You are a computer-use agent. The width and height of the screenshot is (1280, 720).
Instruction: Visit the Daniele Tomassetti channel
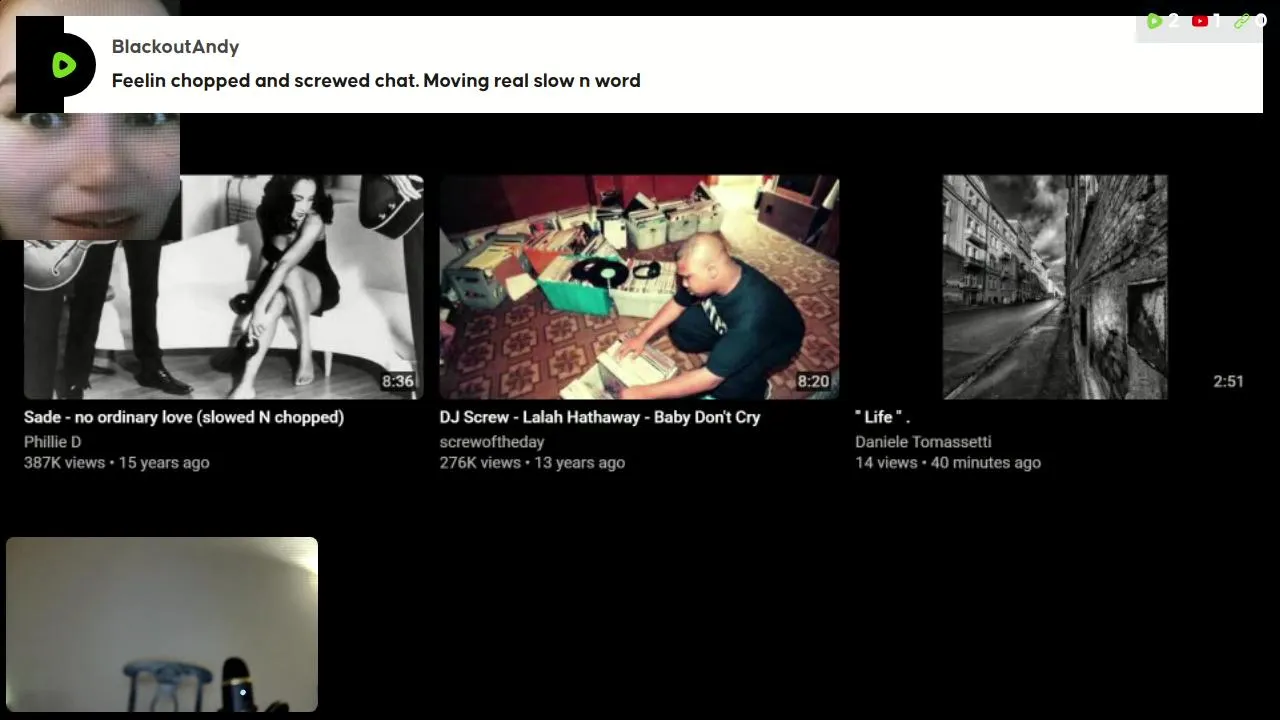[x=923, y=442]
